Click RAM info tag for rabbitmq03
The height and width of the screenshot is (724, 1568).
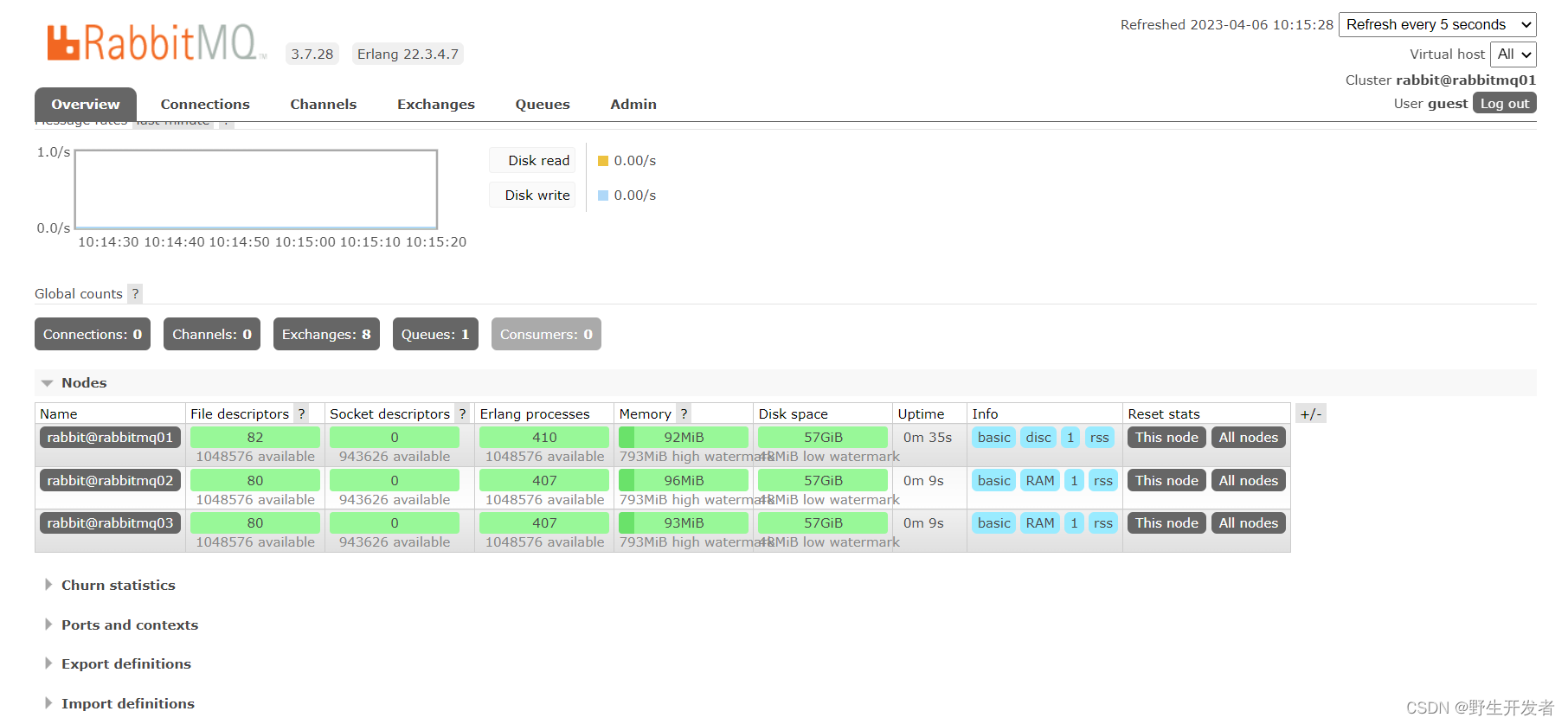pyautogui.click(x=1040, y=523)
